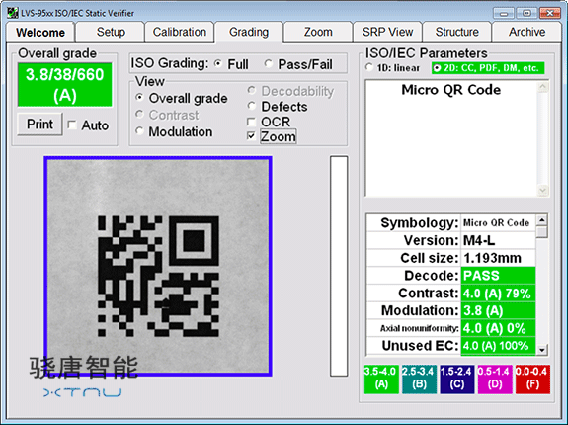
Task: Select Defects view option
Action: pyautogui.click(x=252, y=107)
